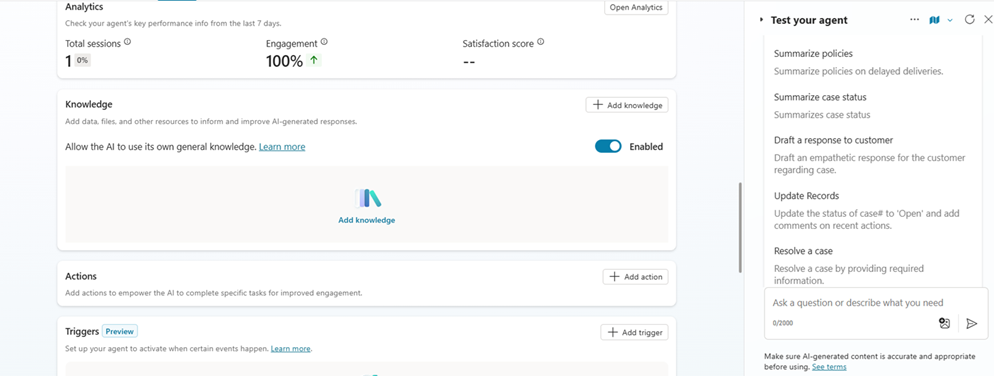Collapse the Test your agent panel arrow
994x376 pixels.
tap(761, 20)
